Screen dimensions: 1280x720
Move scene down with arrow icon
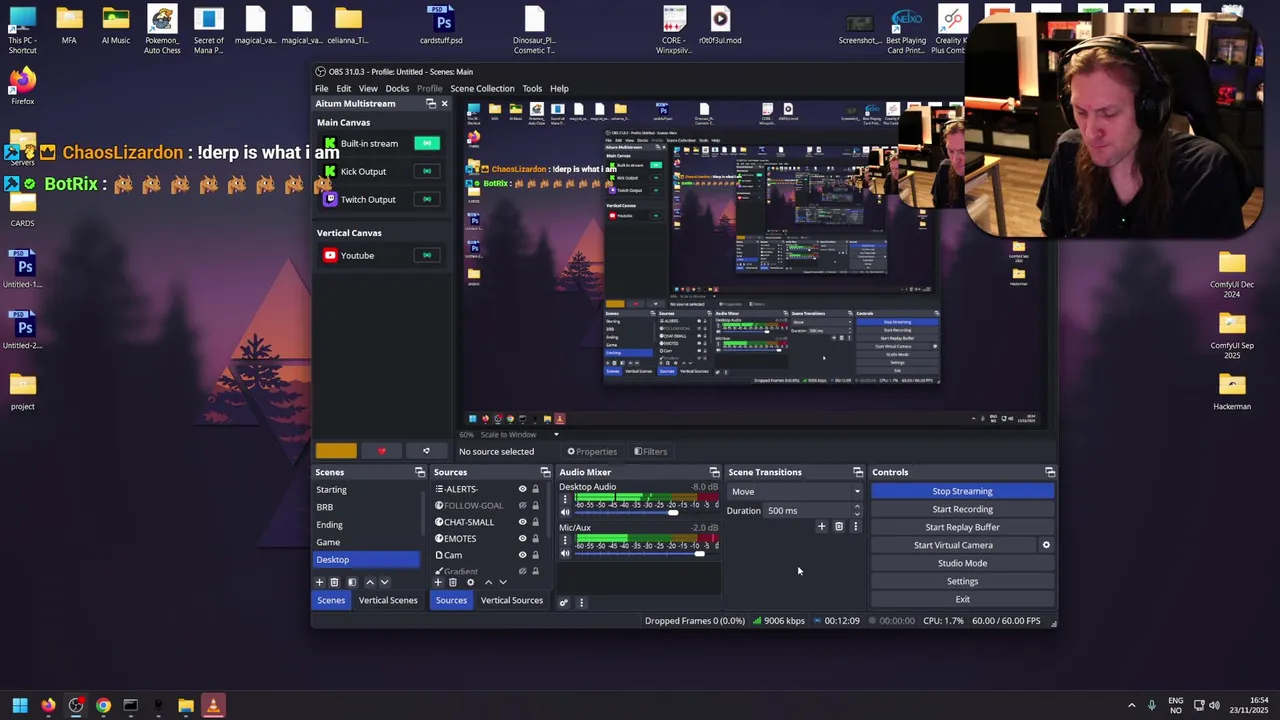click(384, 582)
